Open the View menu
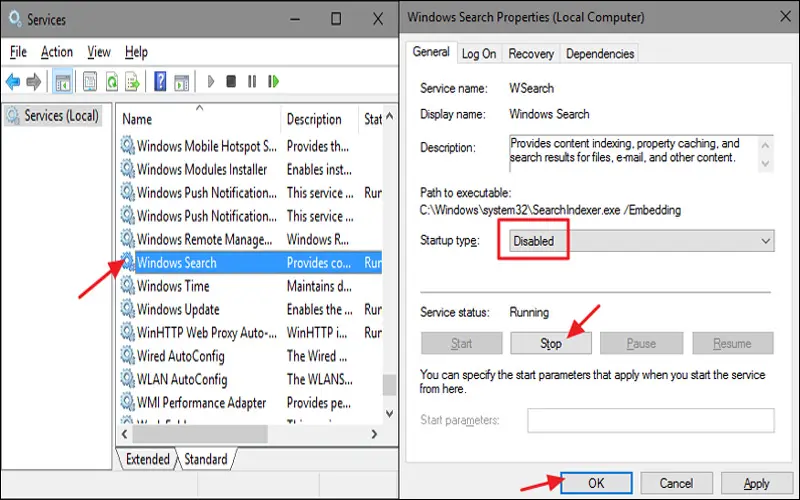This screenshot has height=500, width=800. (98, 52)
